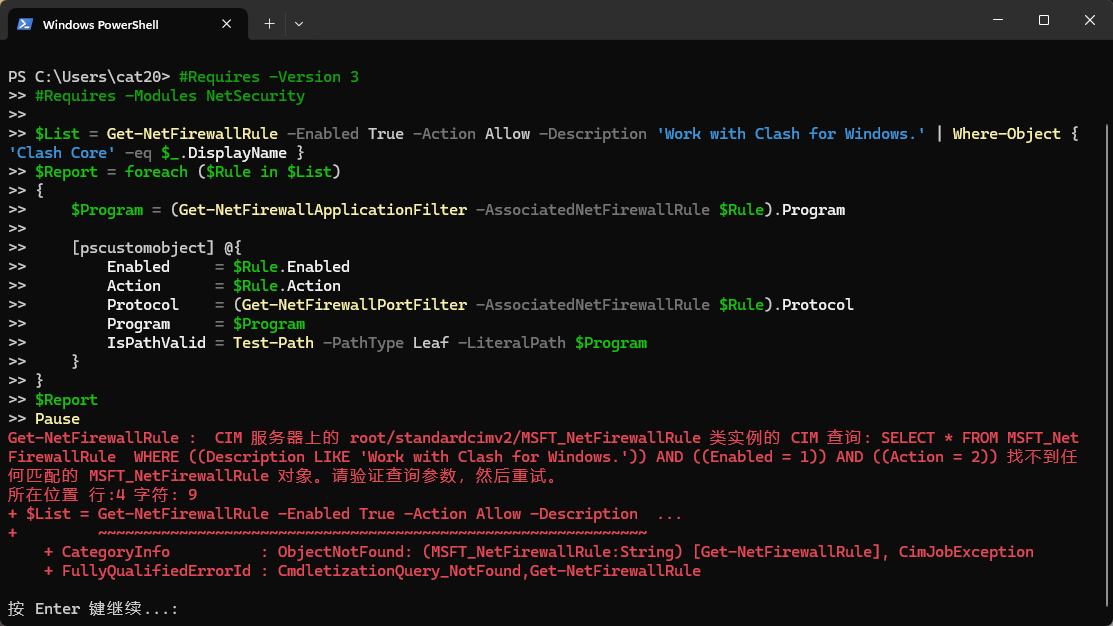Click the '按 Enter 键继续' prompt line

(x=92, y=609)
